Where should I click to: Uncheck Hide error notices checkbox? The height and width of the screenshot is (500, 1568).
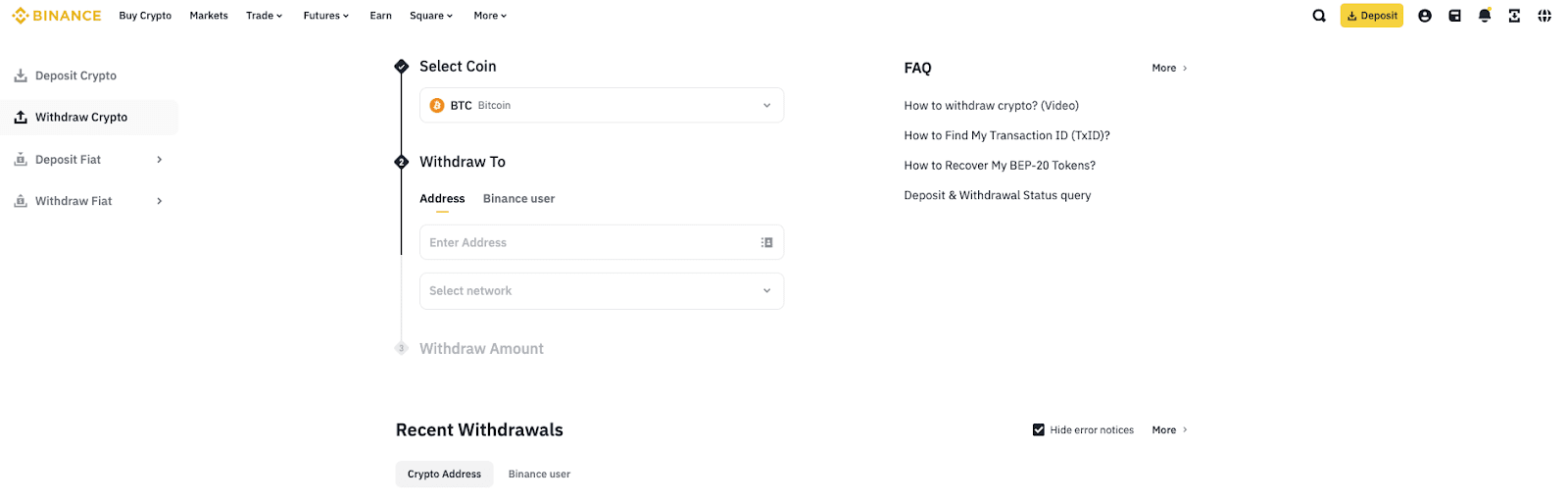click(1039, 429)
